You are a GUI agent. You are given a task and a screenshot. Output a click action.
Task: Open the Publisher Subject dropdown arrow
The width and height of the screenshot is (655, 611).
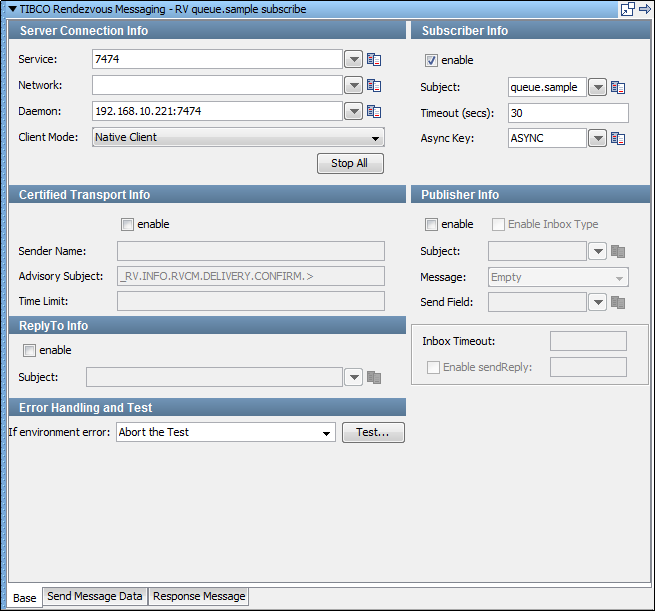pos(598,251)
